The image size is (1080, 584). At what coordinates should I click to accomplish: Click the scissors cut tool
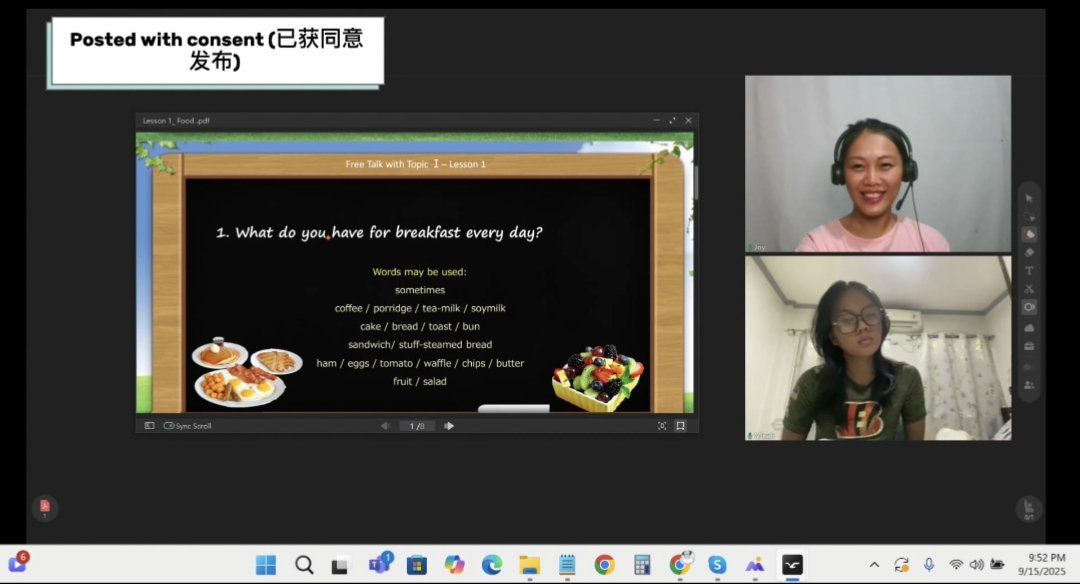[1029, 289]
